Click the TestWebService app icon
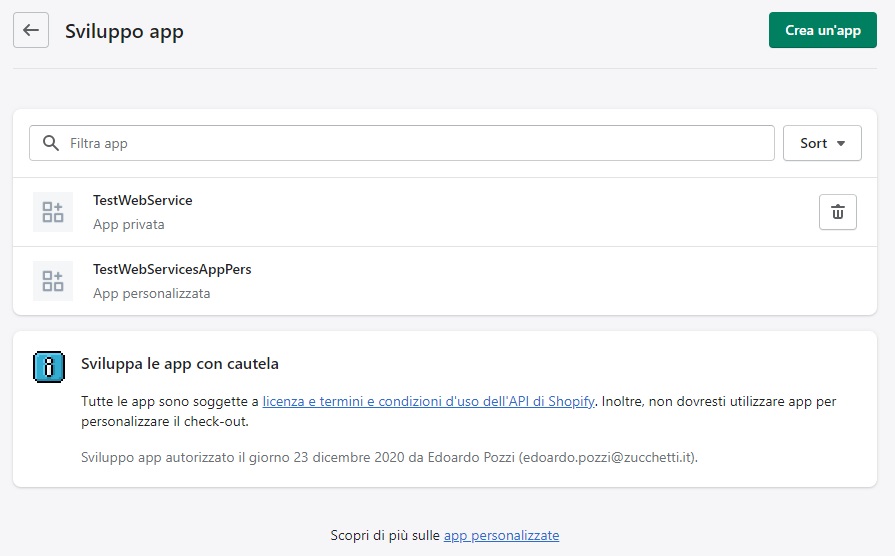The image size is (895, 556). [x=53, y=212]
